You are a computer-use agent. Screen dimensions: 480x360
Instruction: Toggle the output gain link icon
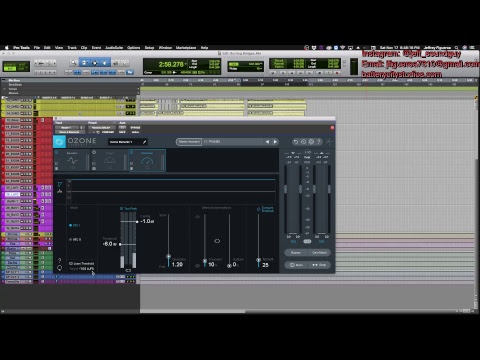[x=322, y=241]
